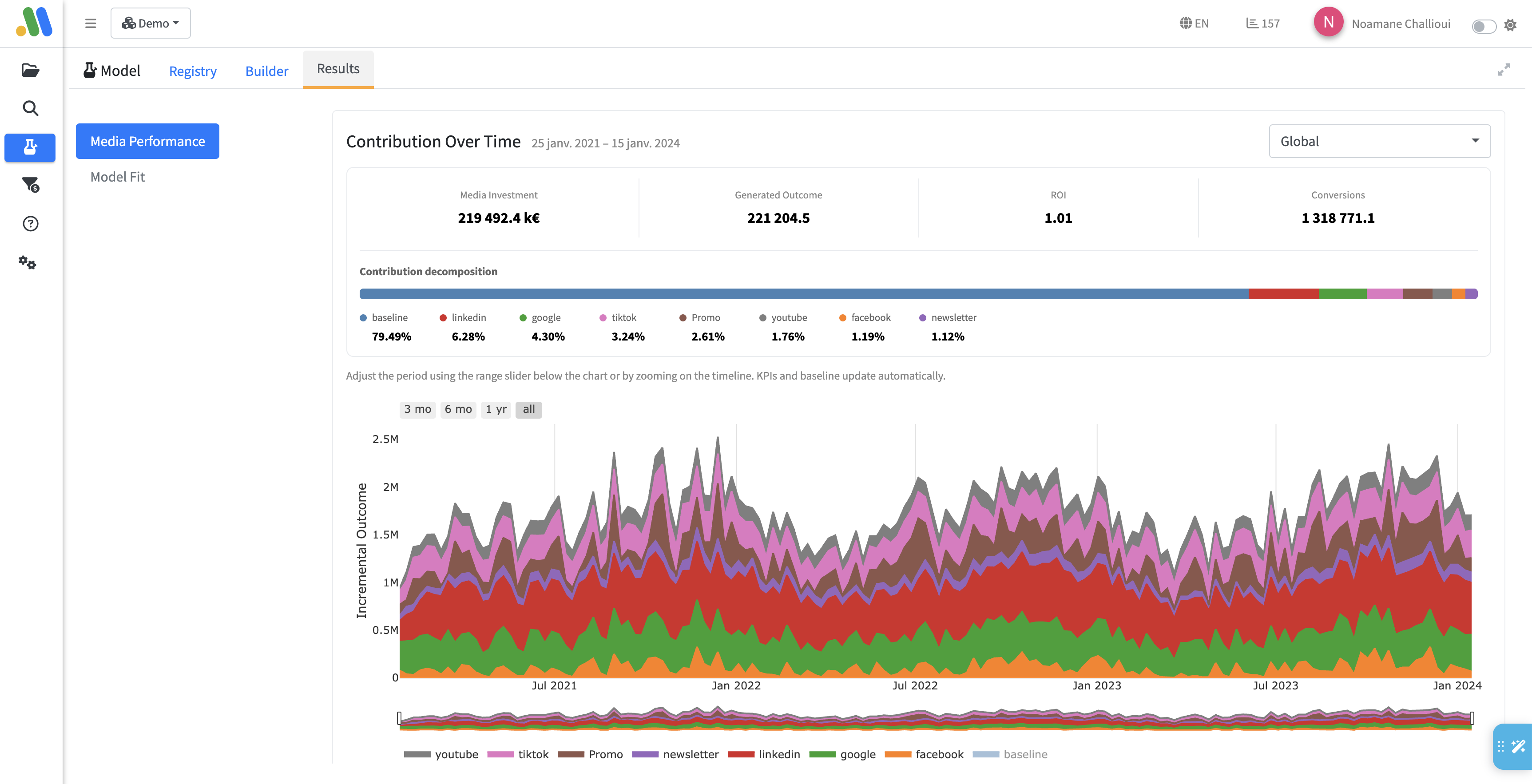Click the Contribution Over Time heading

[433, 142]
